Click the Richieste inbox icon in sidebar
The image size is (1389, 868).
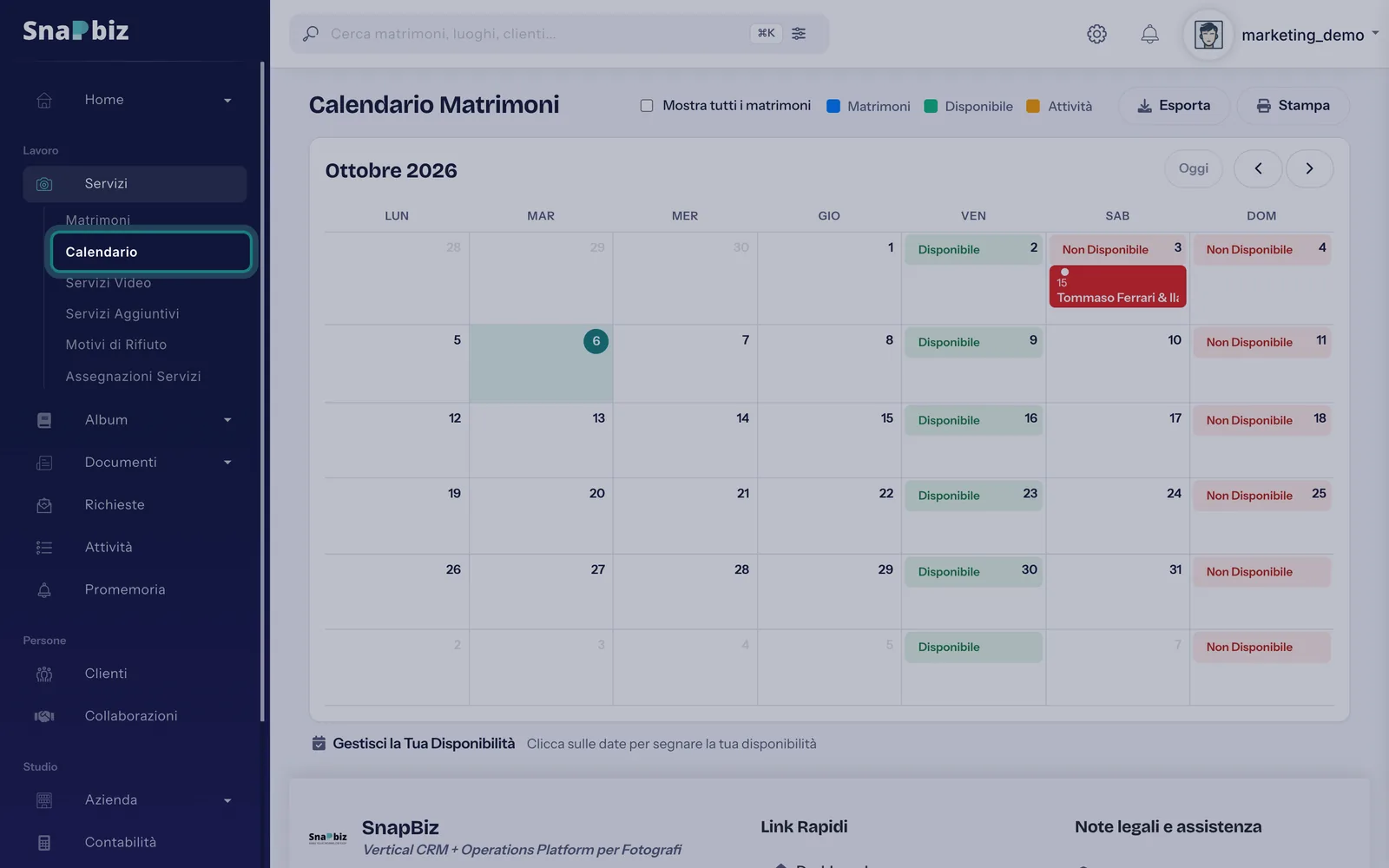coord(44,505)
